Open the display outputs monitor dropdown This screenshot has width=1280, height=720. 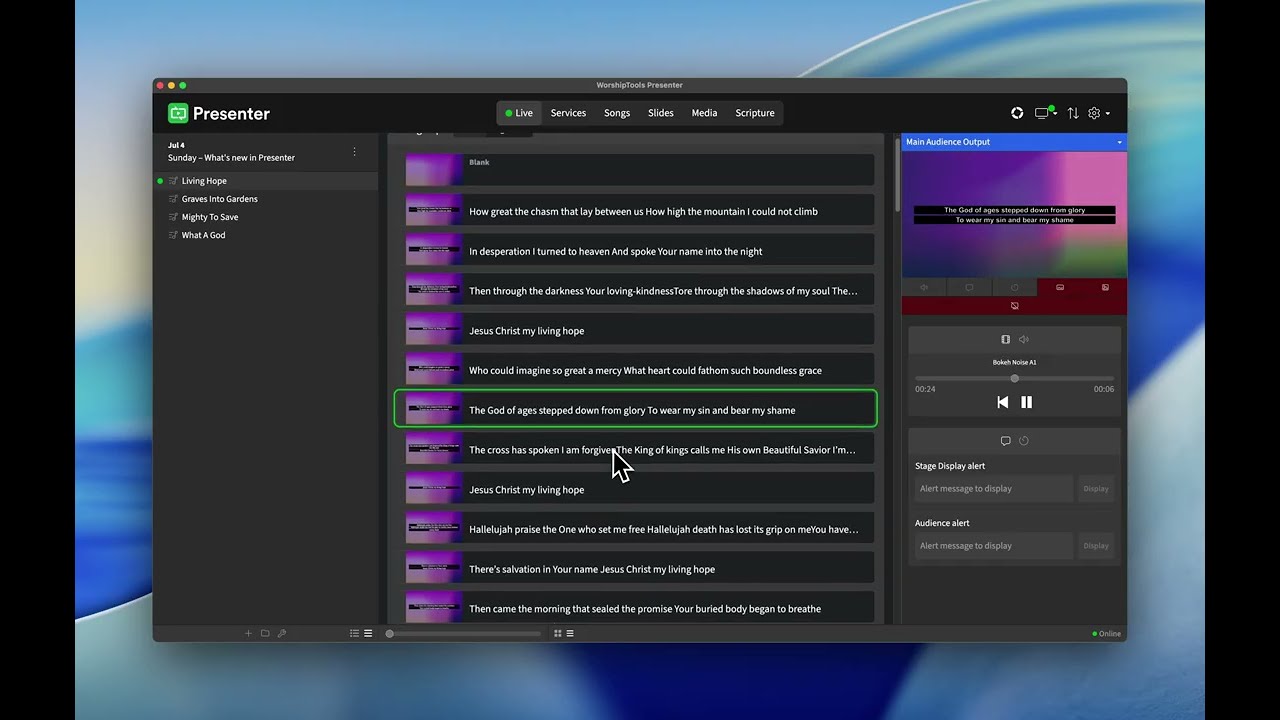pyautogui.click(x=1046, y=113)
